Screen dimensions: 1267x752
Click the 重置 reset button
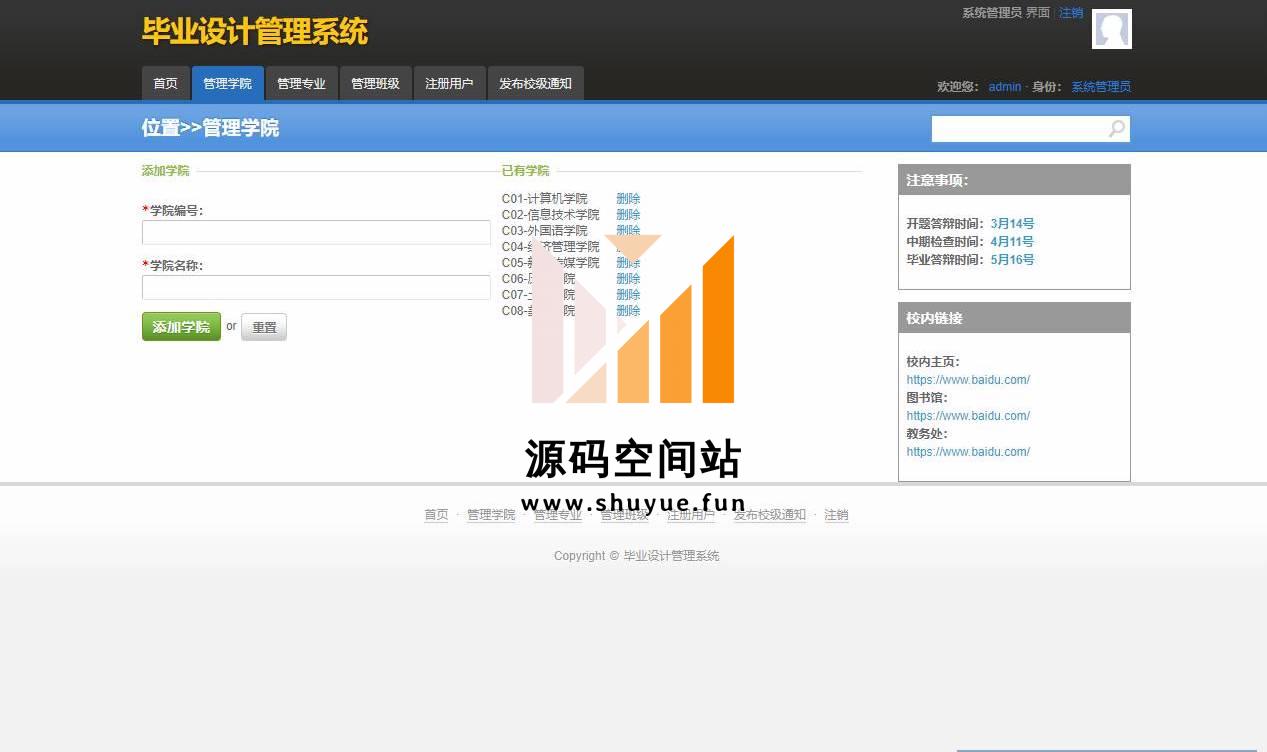coord(264,327)
